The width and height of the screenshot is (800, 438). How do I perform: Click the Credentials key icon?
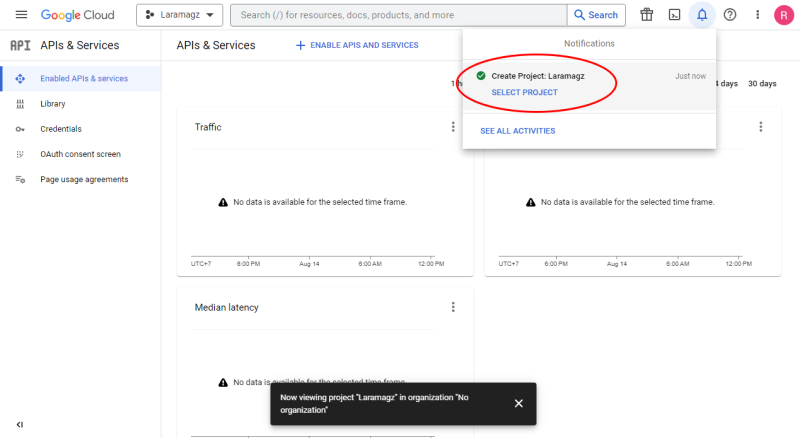[20, 129]
